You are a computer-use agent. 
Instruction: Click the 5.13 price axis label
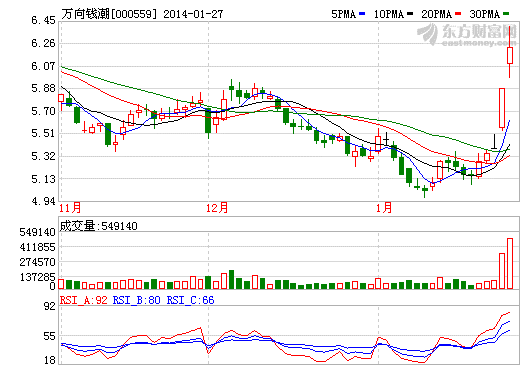coord(43,179)
